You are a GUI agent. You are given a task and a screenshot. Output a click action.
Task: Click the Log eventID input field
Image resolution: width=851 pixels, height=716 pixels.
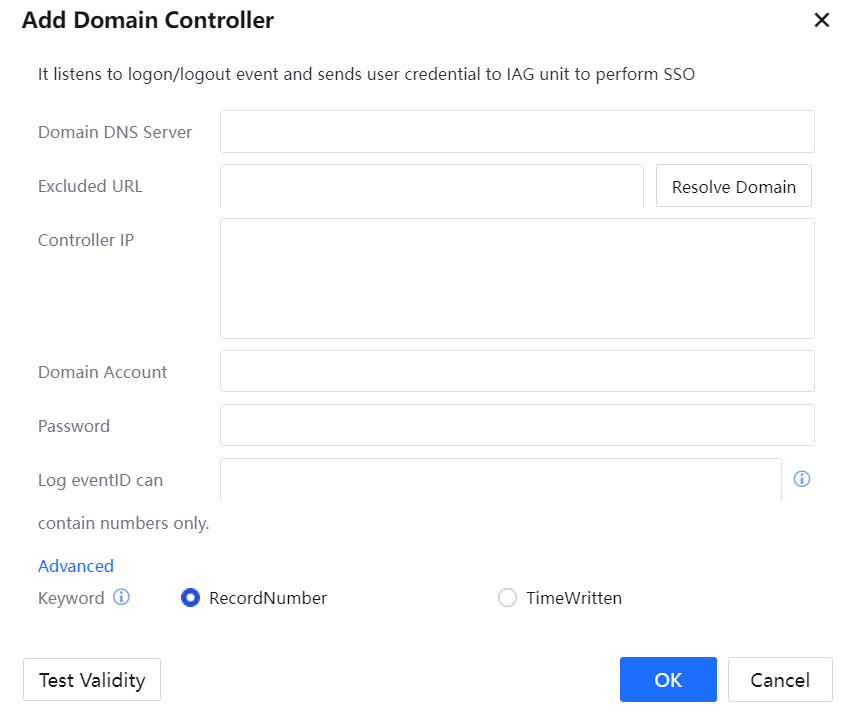pyautogui.click(x=500, y=479)
